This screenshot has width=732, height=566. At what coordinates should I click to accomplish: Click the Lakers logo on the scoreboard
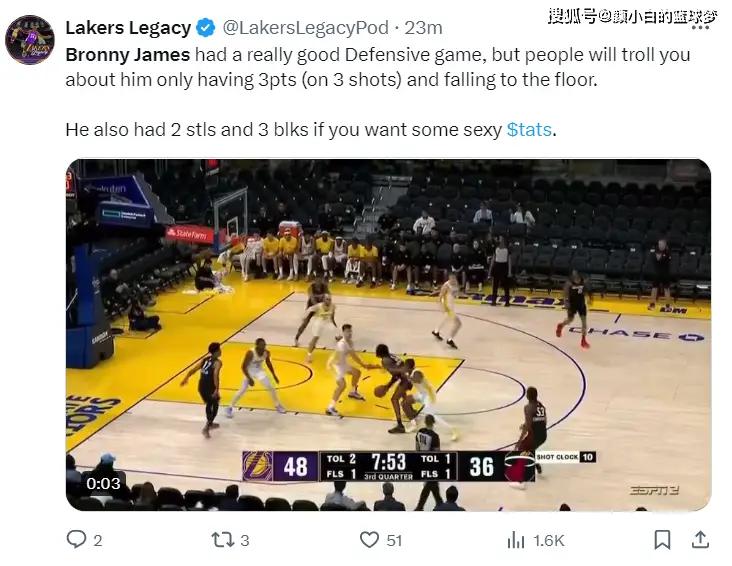click(258, 466)
